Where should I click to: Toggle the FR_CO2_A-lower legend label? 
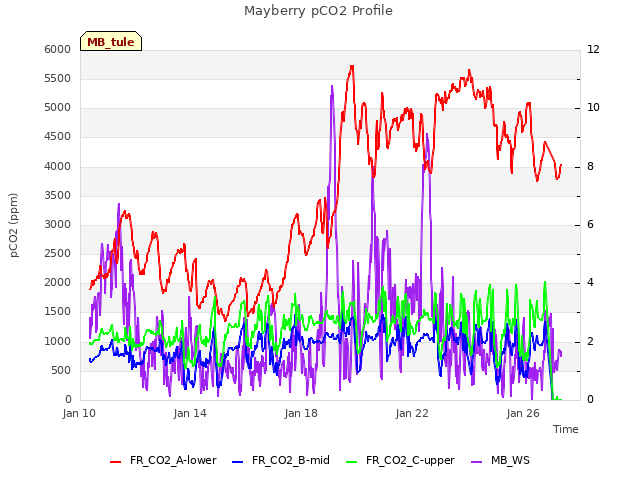[x=173, y=460]
